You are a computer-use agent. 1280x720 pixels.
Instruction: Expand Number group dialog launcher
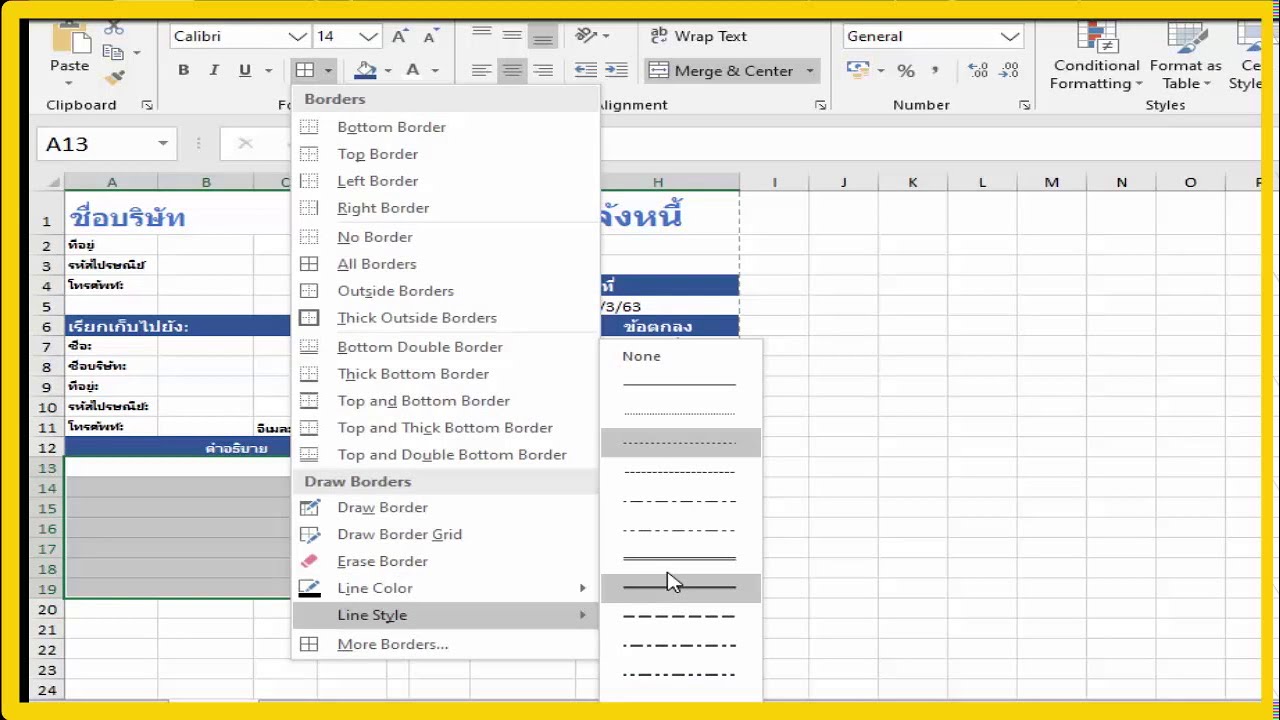pos(1024,105)
